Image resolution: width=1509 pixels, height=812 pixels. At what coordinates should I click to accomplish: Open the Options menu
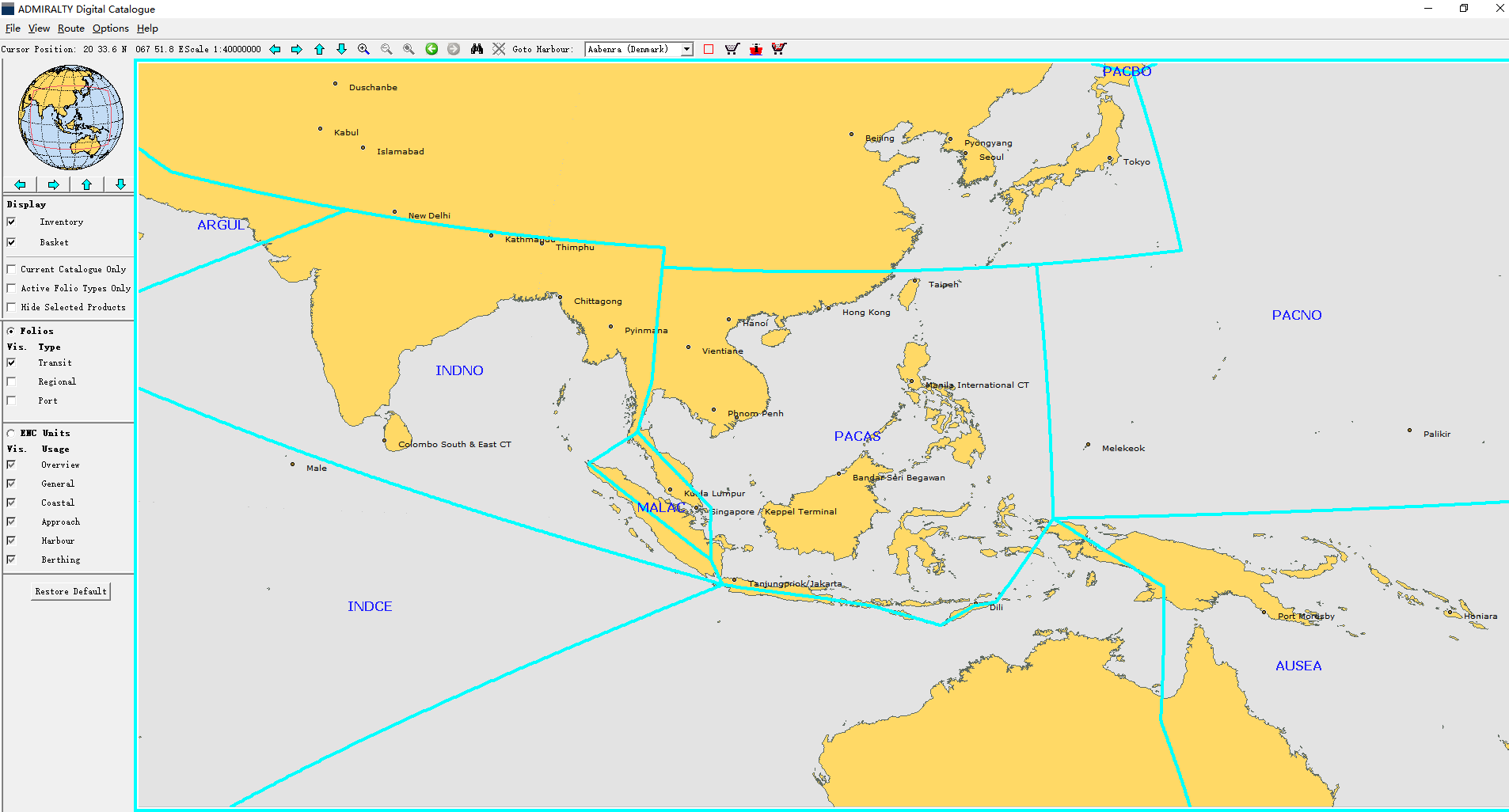[111, 28]
